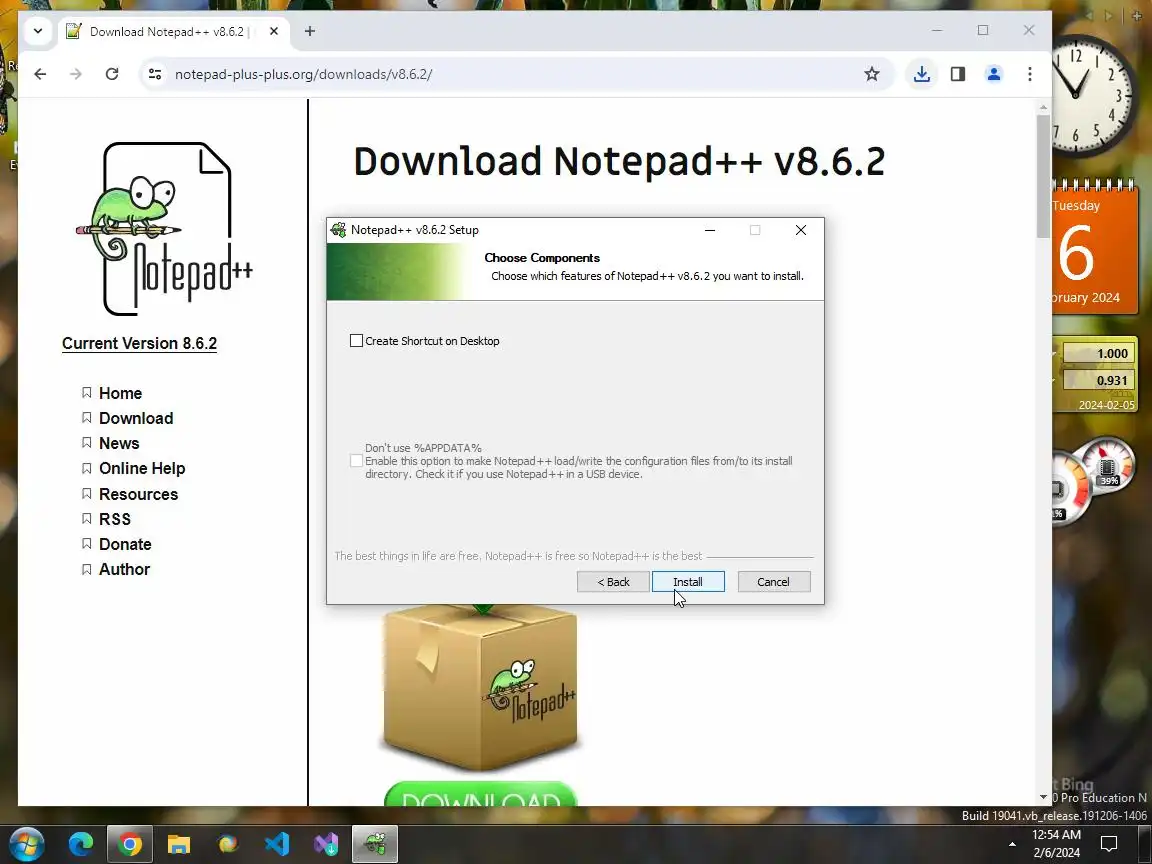1152x864 pixels.
Task: Open site information icon in address bar
Action: click(x=155, y=74)
